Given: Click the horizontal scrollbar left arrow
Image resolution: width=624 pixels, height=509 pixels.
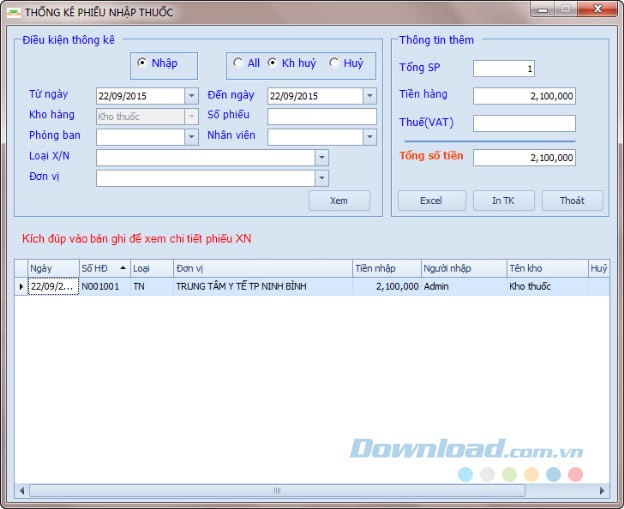Looking at the screenshot, I should (22, 491).
